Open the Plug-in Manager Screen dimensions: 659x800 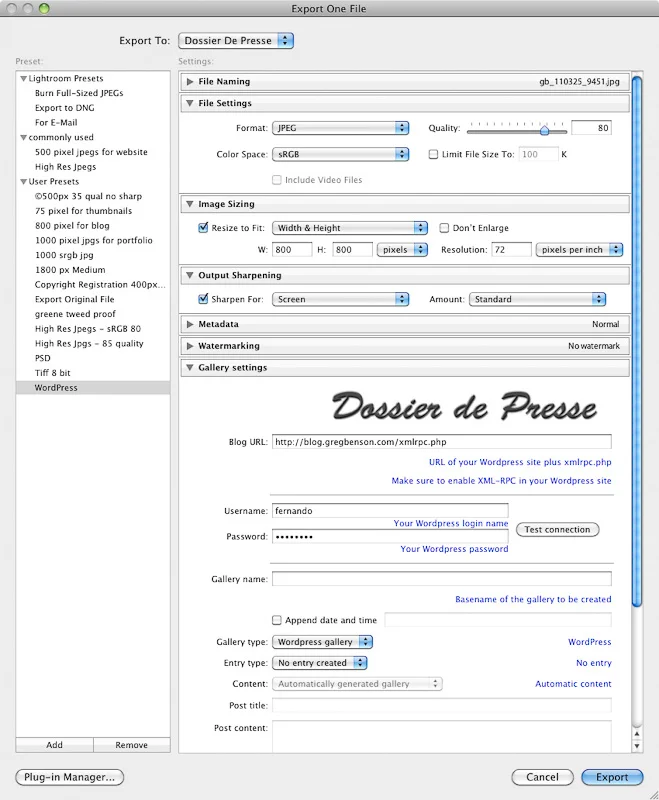[69, 777]
